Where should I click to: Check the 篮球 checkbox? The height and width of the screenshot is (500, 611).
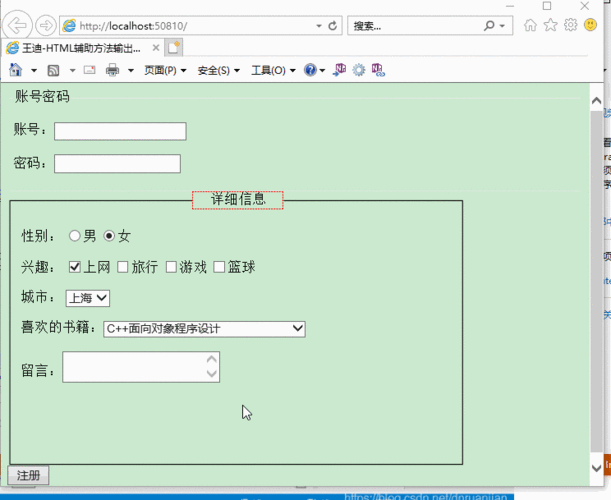[219, 267]
